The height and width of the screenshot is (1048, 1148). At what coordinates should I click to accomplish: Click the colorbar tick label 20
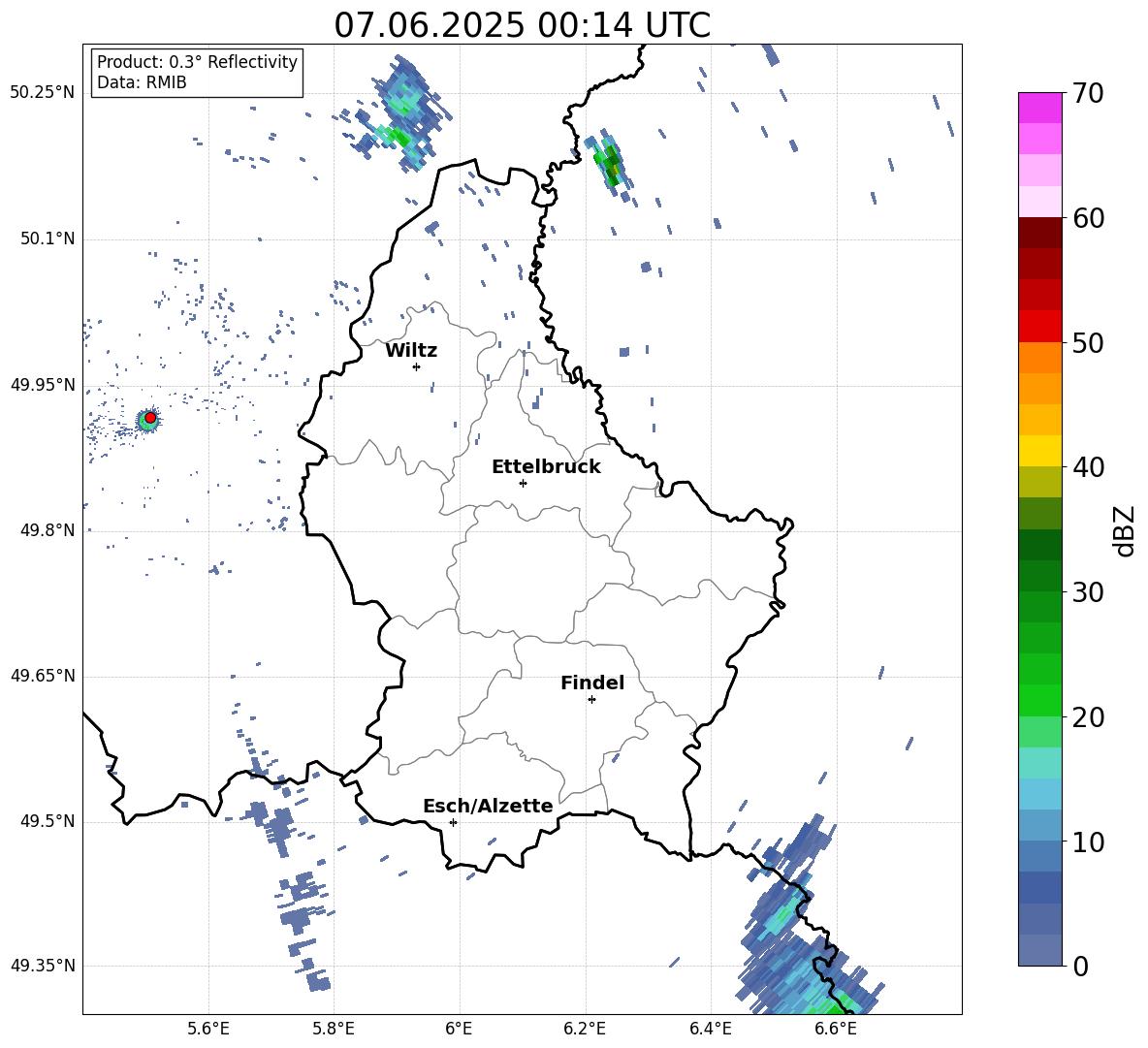pyautogui.click(x=1088, y=716)
